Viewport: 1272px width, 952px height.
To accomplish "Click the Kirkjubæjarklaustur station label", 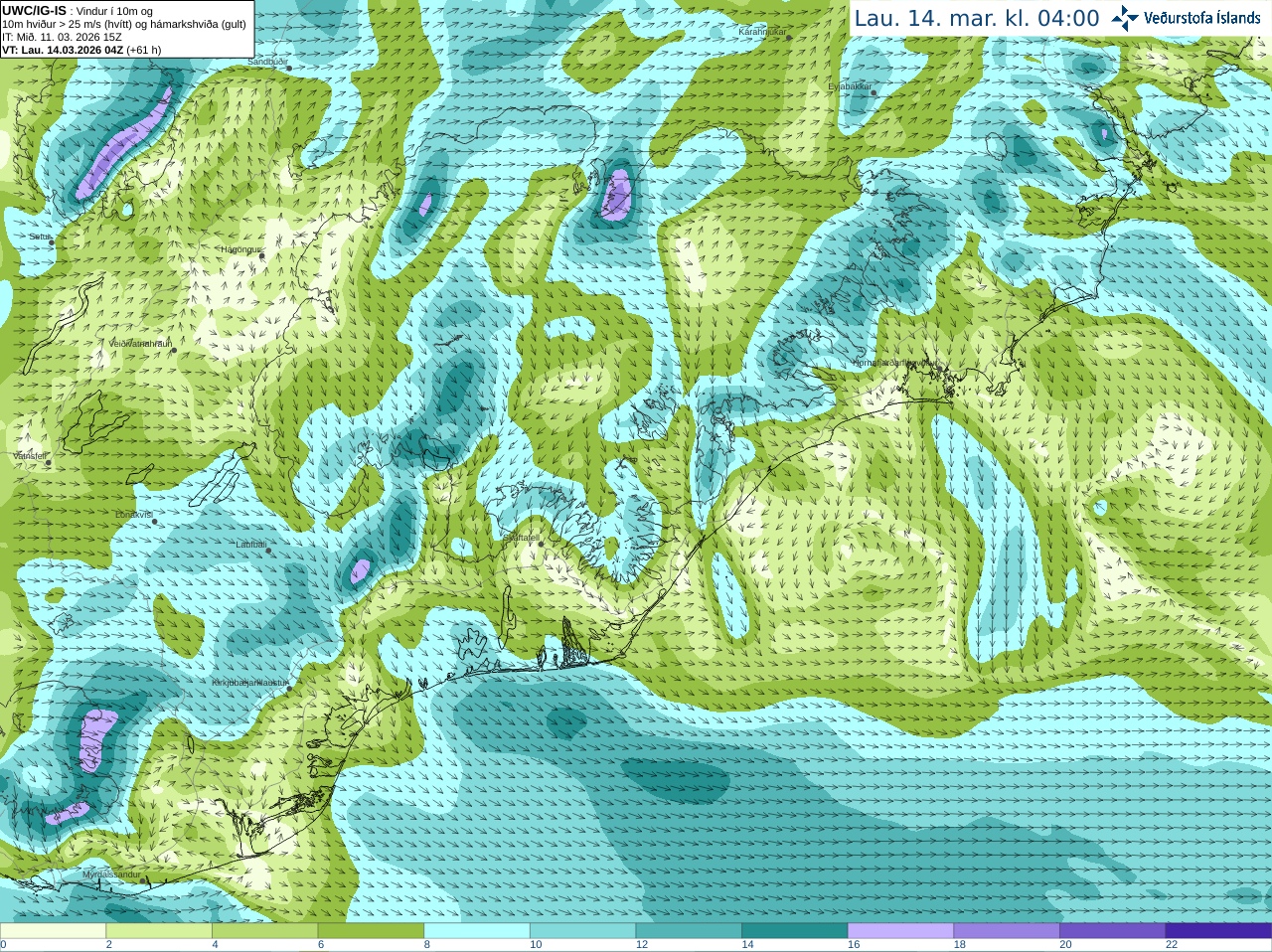I will pyautogui.click(x=250, y=683).
